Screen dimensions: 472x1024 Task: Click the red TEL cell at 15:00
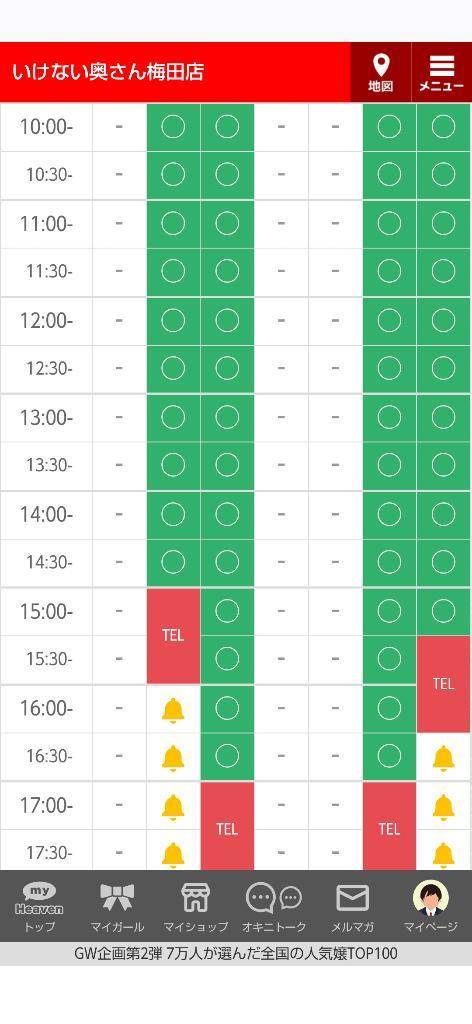pyautogui.click(x=173, y=635)
